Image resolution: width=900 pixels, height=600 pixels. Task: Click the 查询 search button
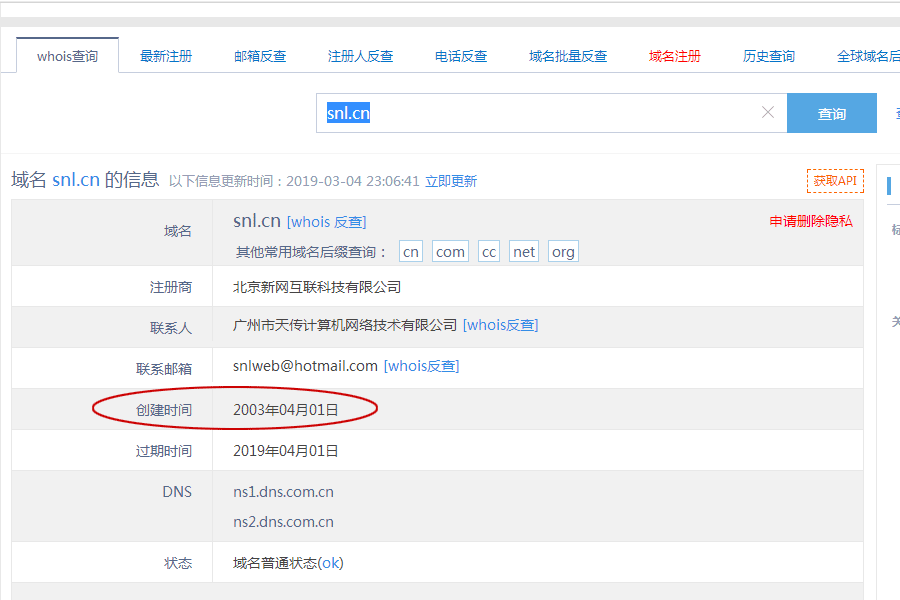click(x=831, y=114)
